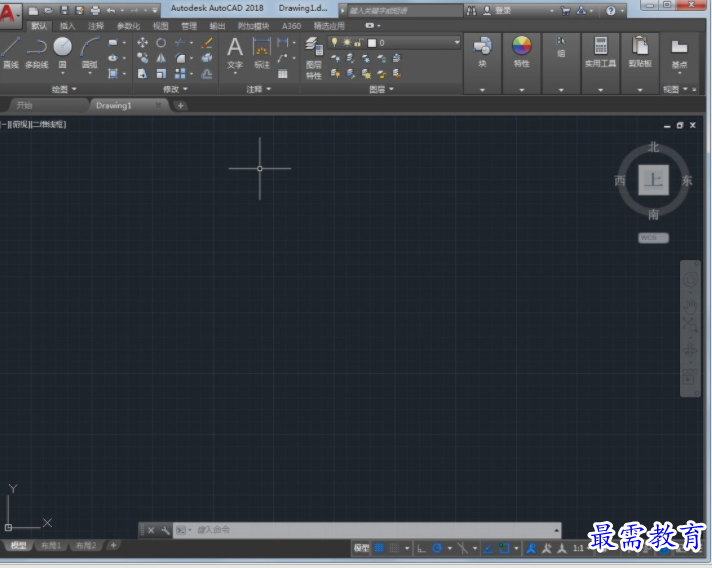Expand the Block (块) panel
Screen dimensions: 712x568
[482, 90]
